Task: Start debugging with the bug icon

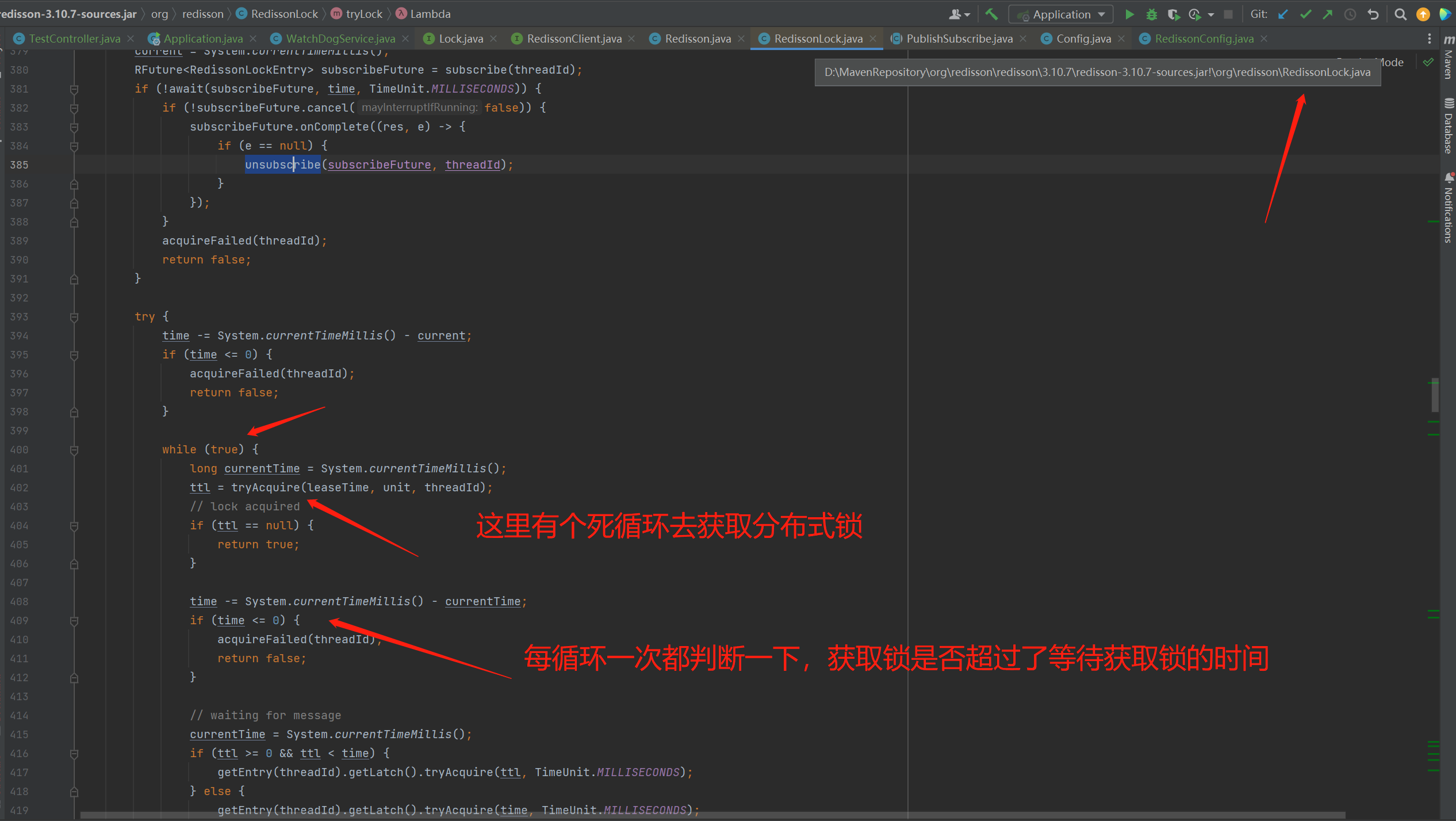Action: click(x=1151, y=14)
